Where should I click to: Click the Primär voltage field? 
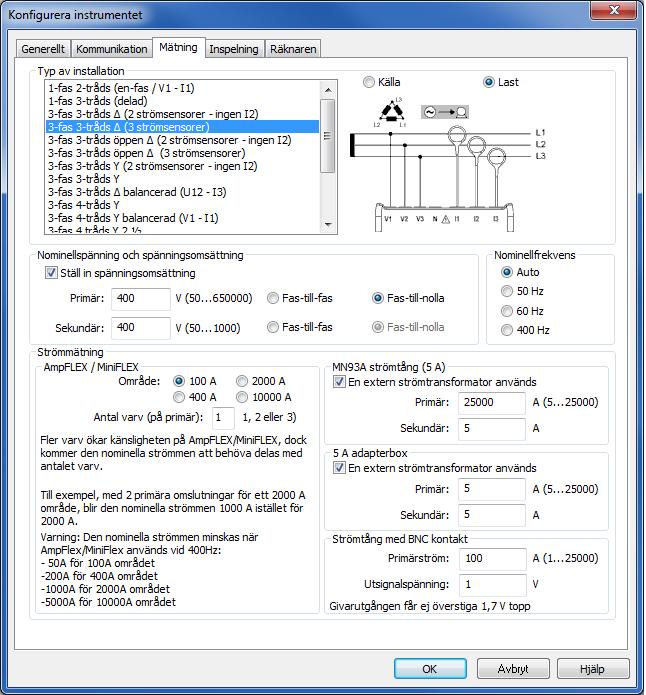[x=141, y=298]
